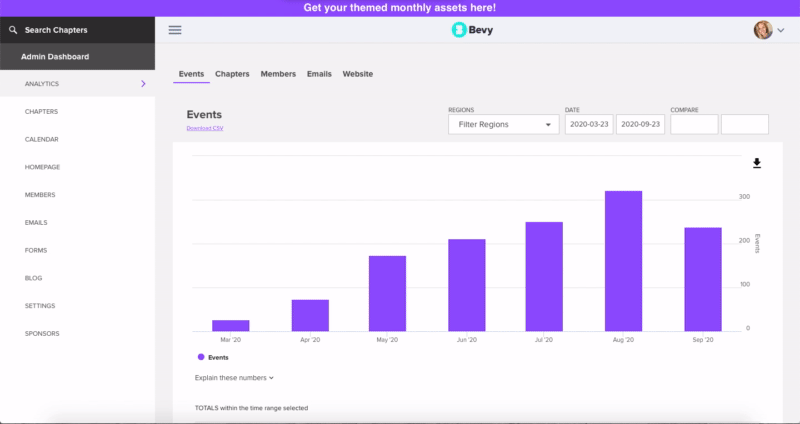The image size is (800, 424).
Task: Click the Download CSV link
Action: [204, 128]
